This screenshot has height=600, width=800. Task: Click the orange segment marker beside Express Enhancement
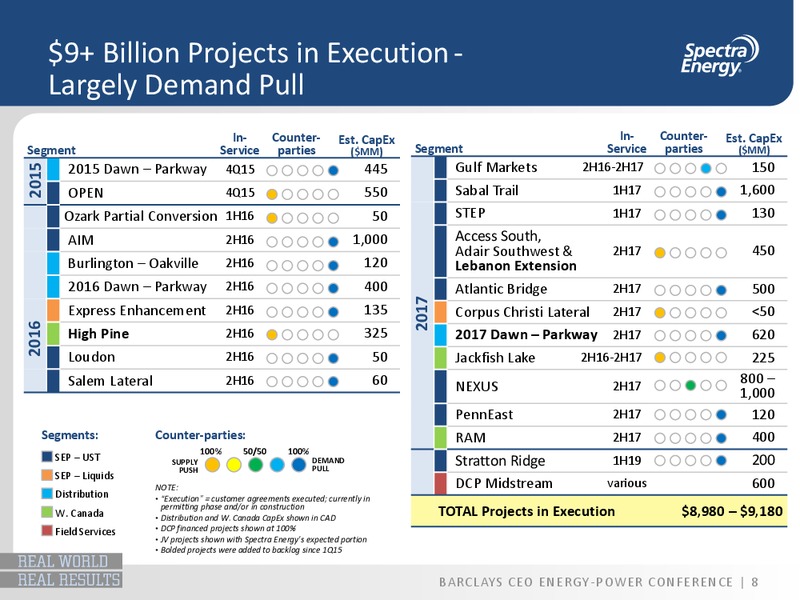point(53,310)
